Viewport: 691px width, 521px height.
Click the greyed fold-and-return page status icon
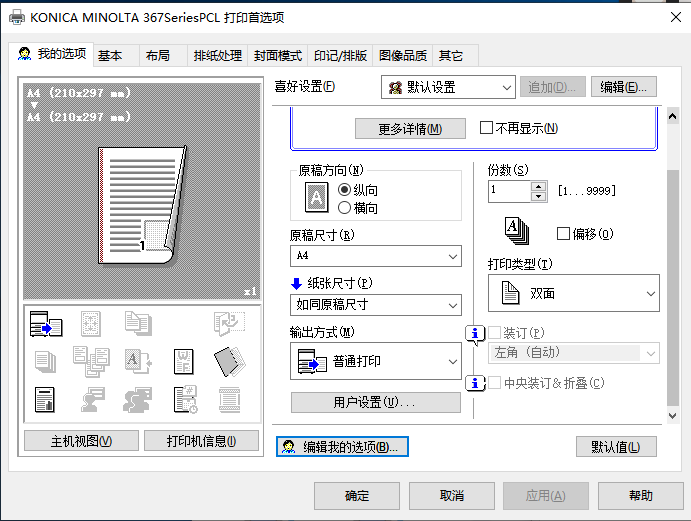point(229,324)
